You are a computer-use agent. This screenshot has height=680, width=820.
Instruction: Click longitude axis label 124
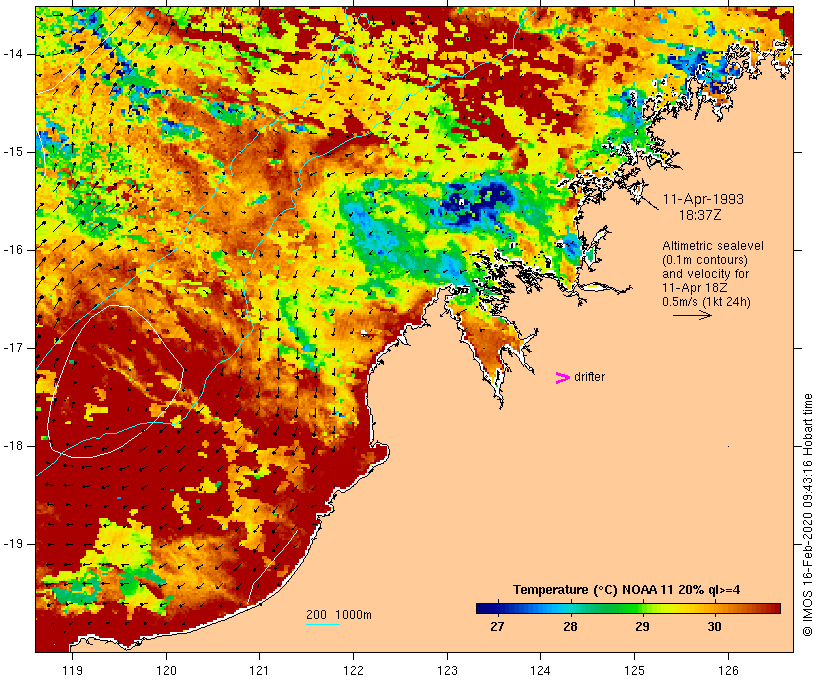pyautogui.click(x=540, y=670)
